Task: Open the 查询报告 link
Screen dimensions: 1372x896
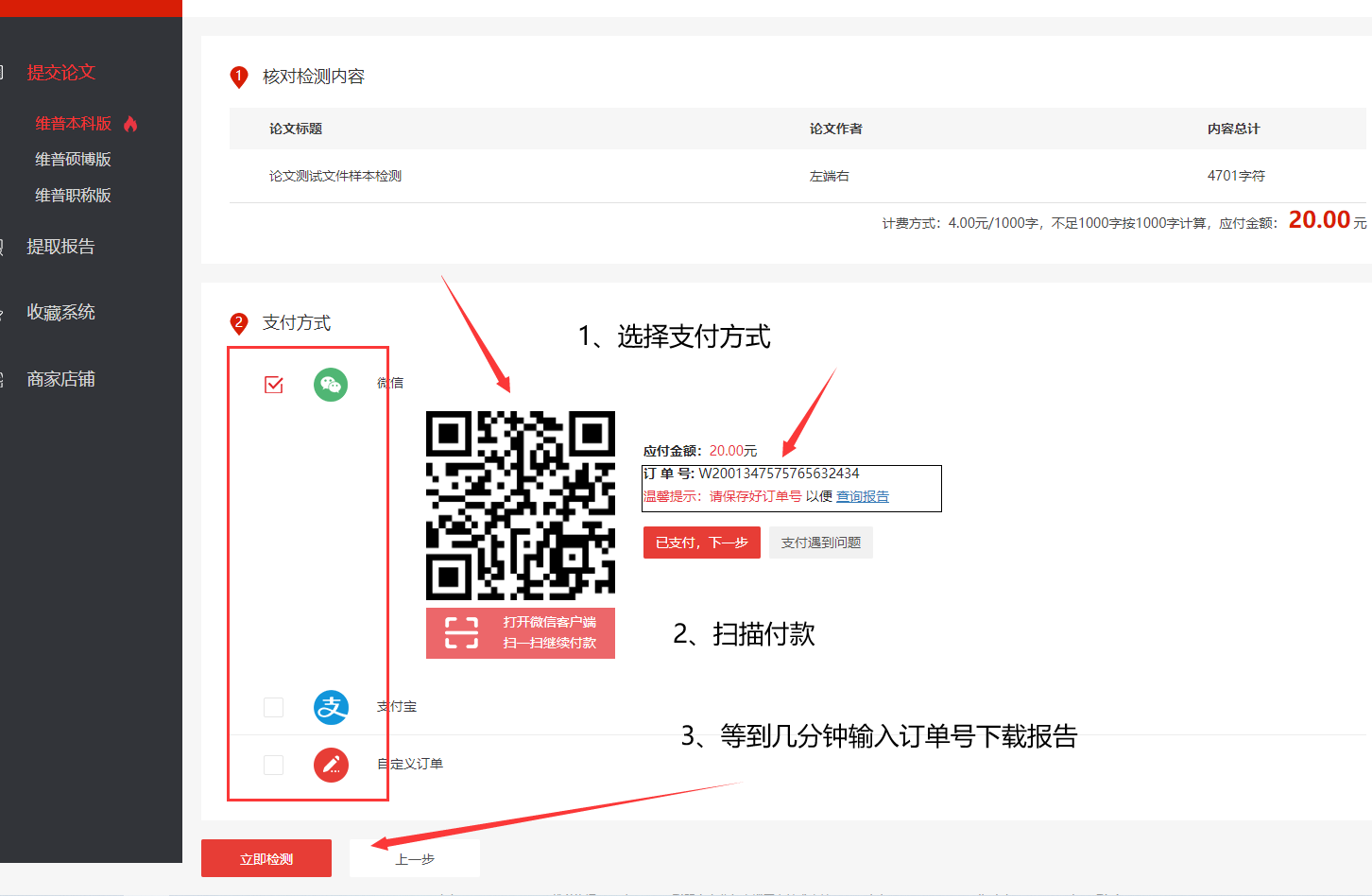Action: pos(863,496)
